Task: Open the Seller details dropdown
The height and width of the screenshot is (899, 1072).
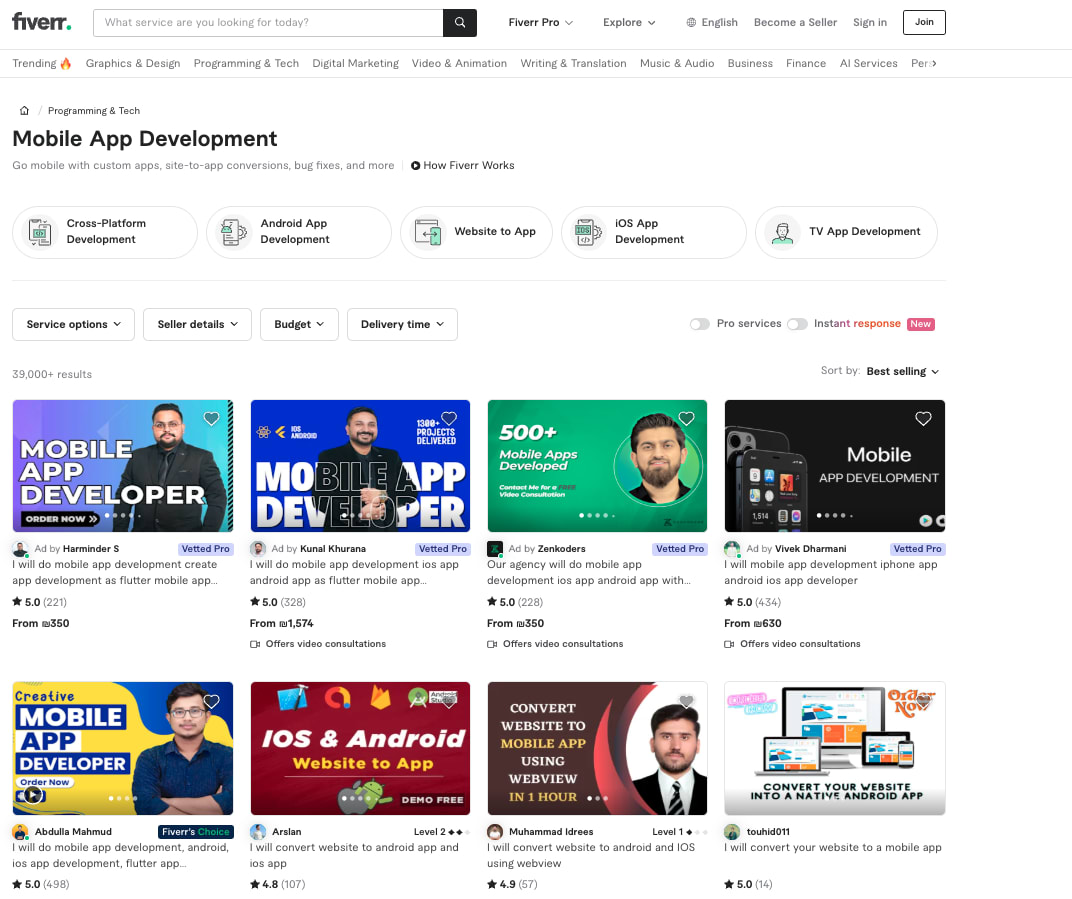Action: point(197,324)
